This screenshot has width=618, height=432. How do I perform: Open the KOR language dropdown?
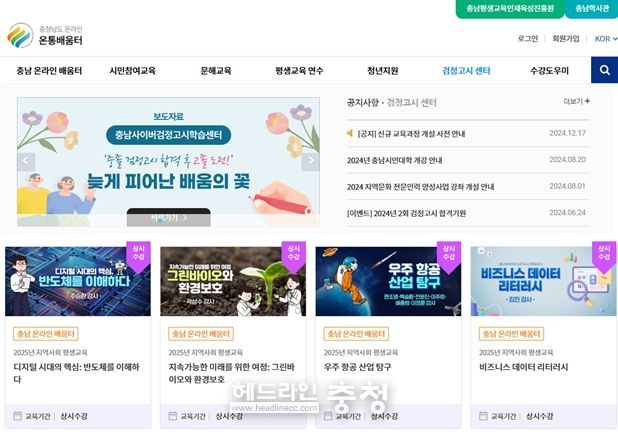pos(606,39)
